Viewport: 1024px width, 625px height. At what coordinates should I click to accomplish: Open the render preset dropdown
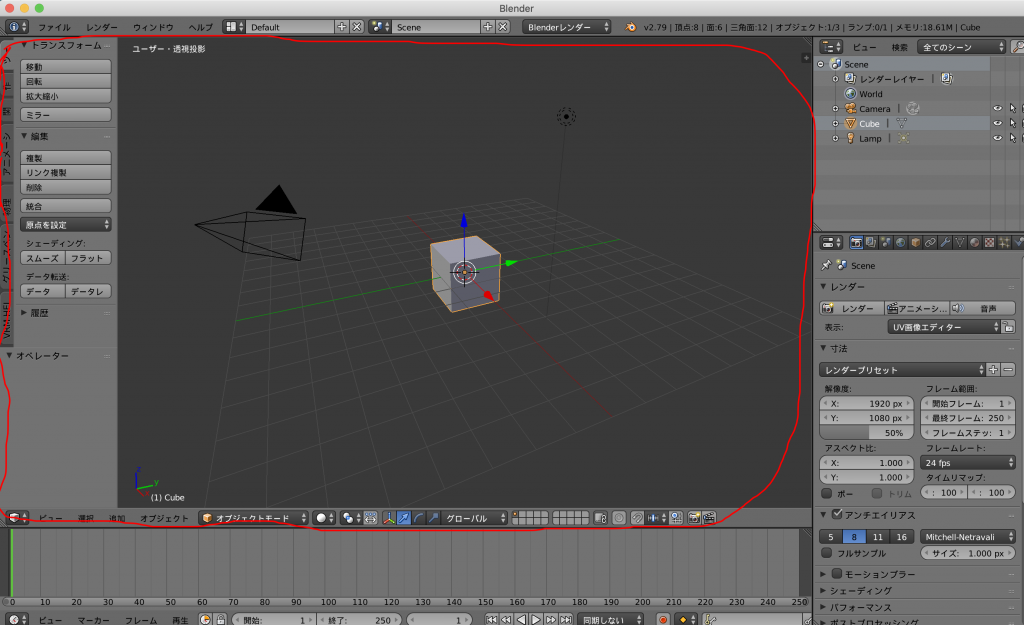tap(902, 370)
